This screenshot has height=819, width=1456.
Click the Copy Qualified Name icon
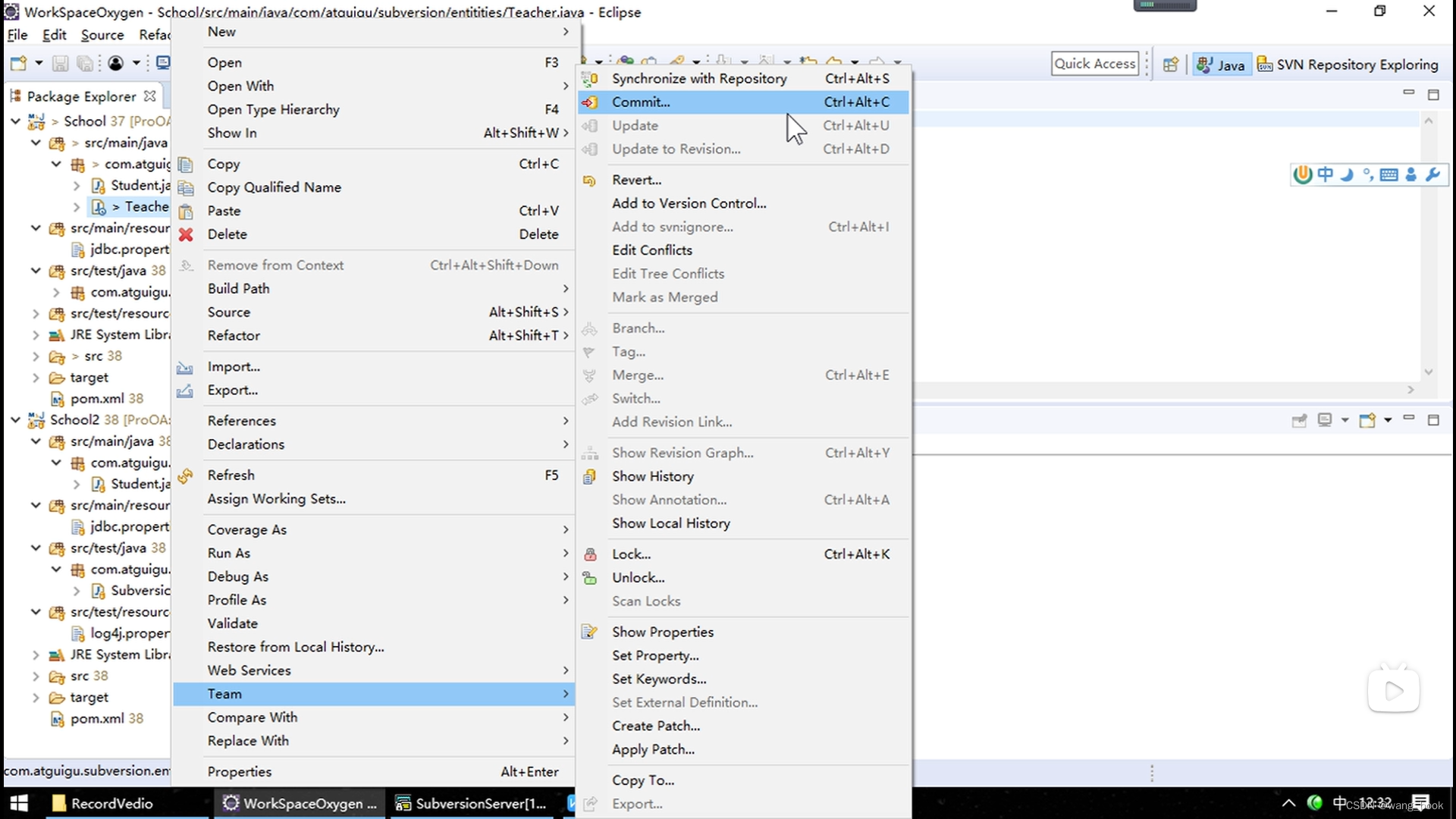click(x=186, y=188)
